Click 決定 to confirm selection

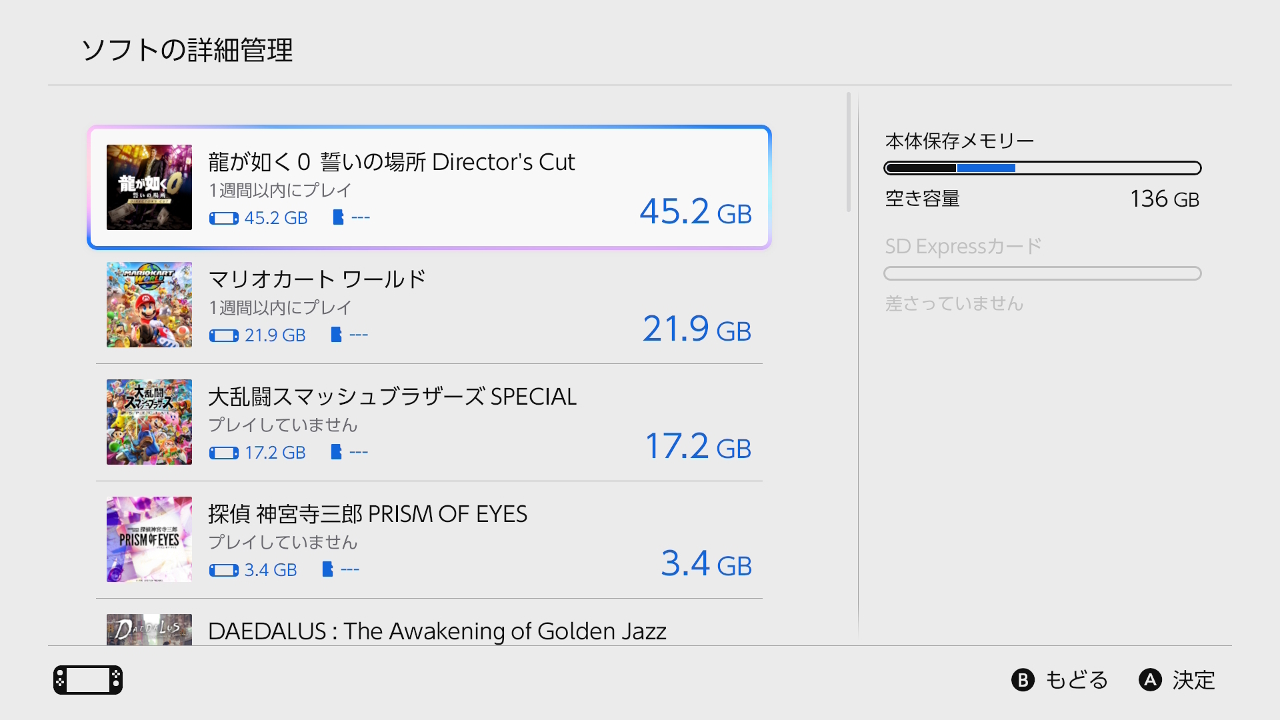coord(1194,681)
